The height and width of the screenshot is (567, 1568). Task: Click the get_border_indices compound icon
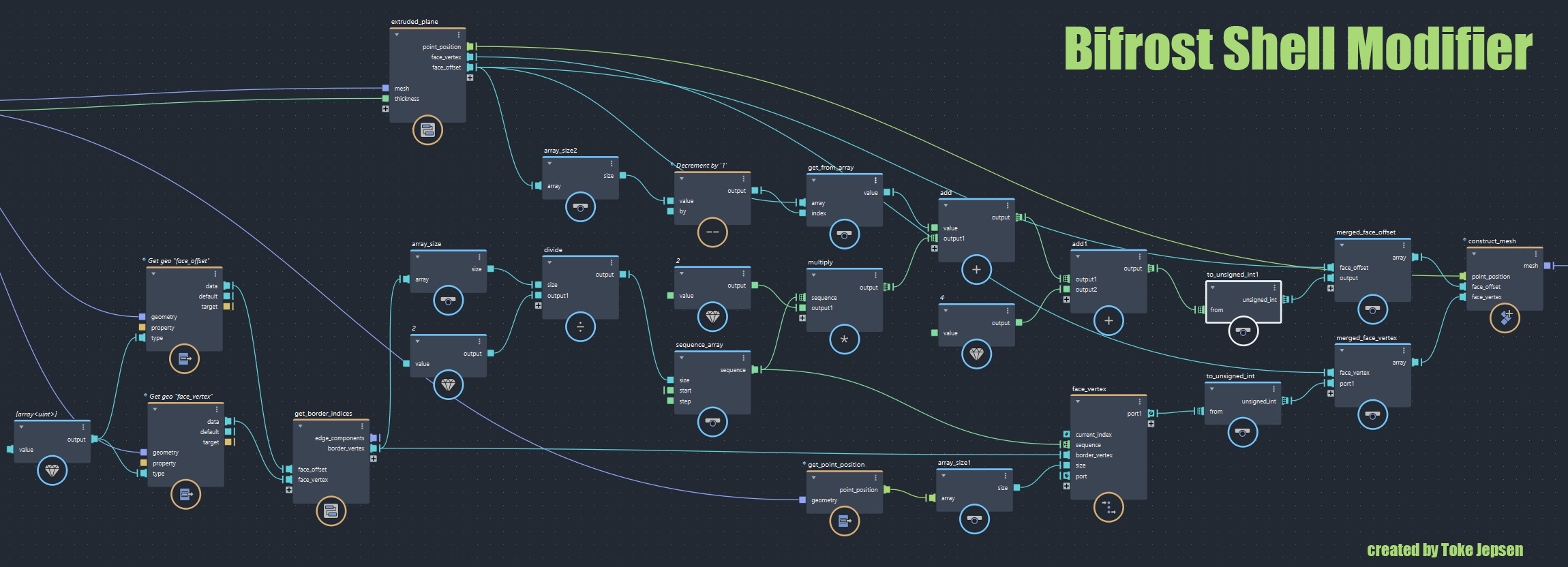click(331, 510)
